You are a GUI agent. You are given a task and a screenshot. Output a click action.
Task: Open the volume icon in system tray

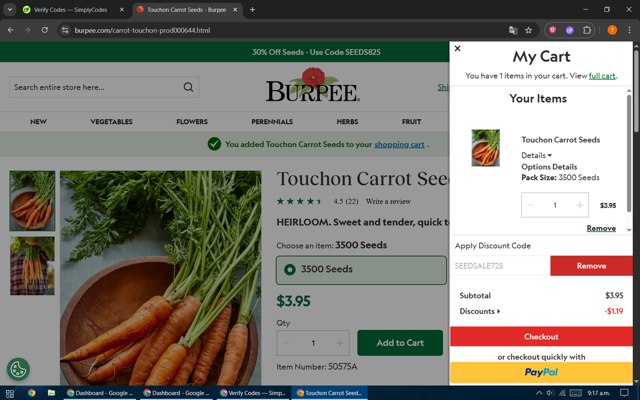[x=550, y=393]
